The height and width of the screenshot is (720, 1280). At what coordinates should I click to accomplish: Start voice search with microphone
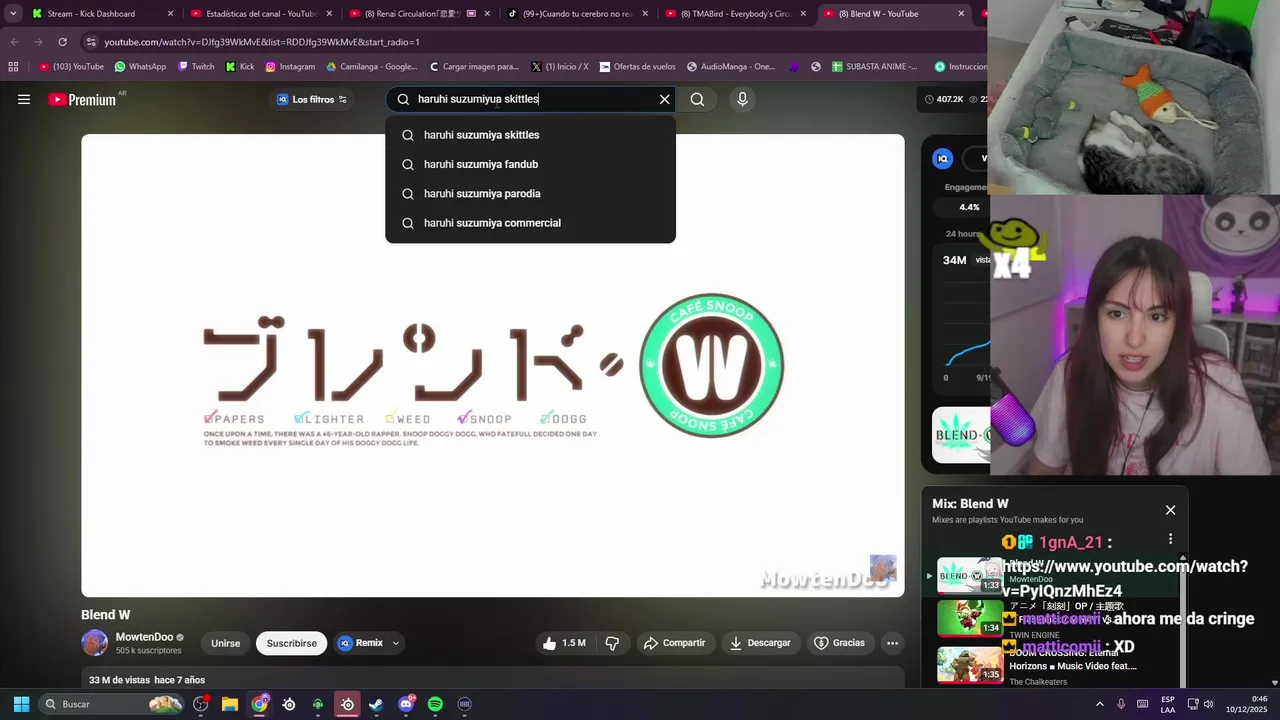(x=742, y=99)
